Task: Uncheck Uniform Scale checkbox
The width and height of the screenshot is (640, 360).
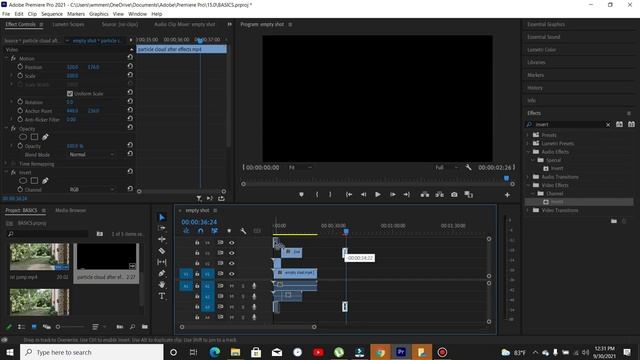Action: click(70, 93)
